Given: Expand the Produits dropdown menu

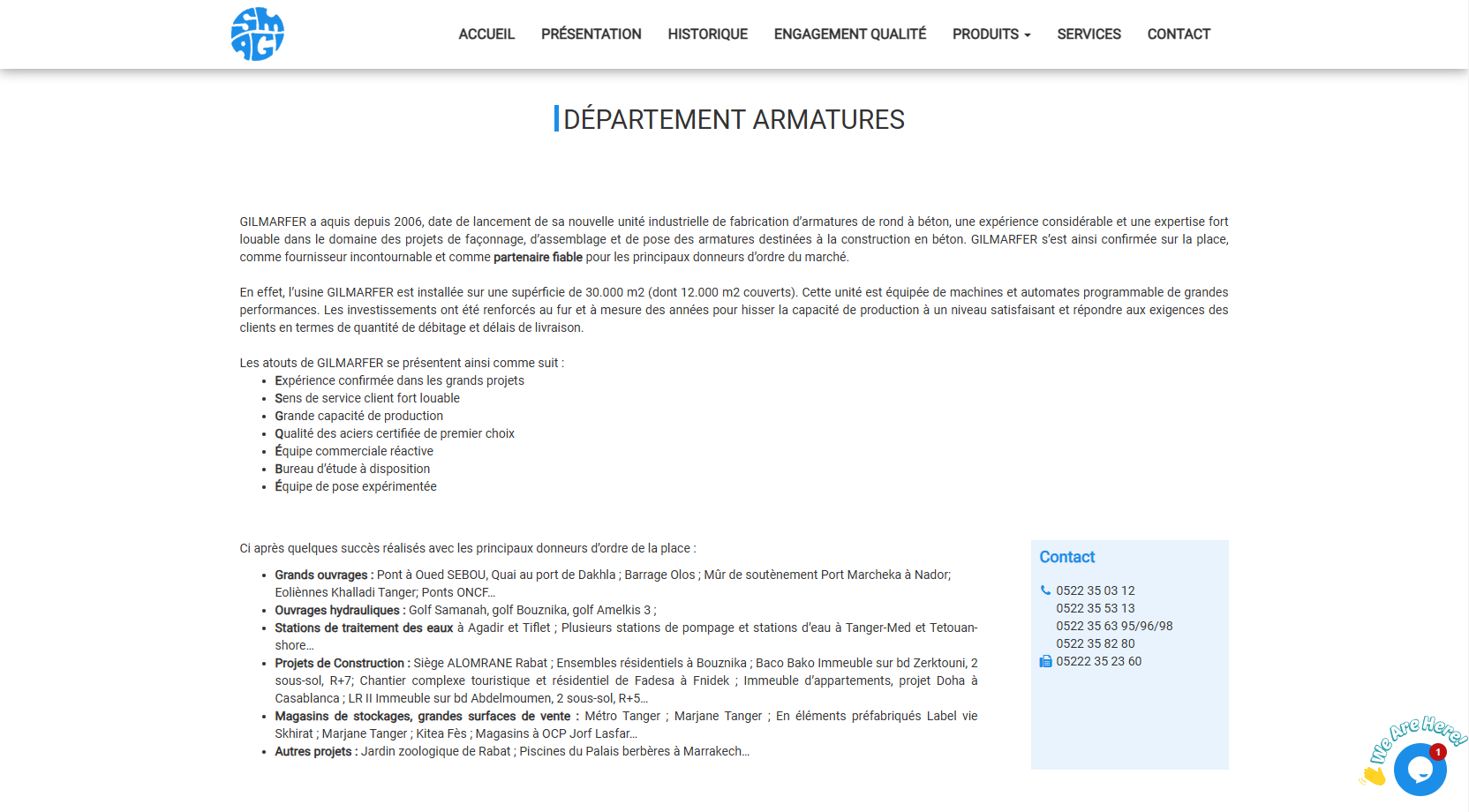Looking at the screenshot, I should click(991, 34).
